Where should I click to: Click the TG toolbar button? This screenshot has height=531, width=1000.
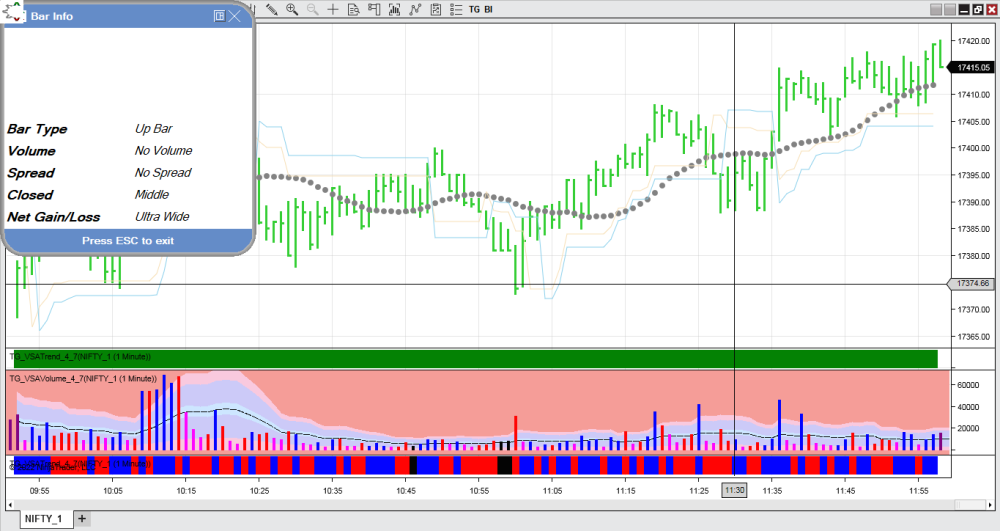pos(475,9)
